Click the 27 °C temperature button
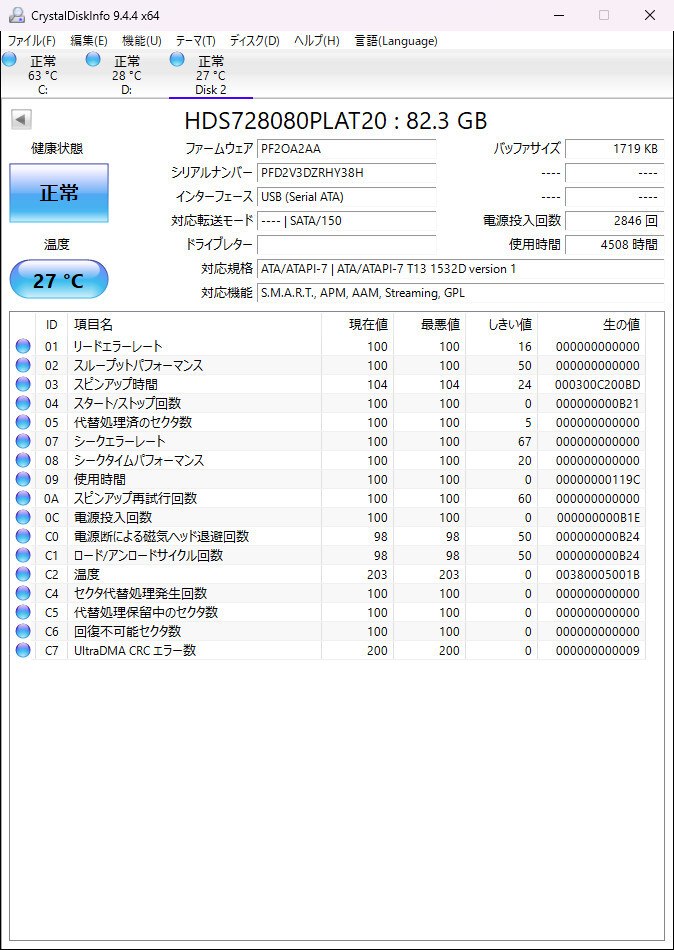This screenshot has height=950, width=674. pos(59,279)
